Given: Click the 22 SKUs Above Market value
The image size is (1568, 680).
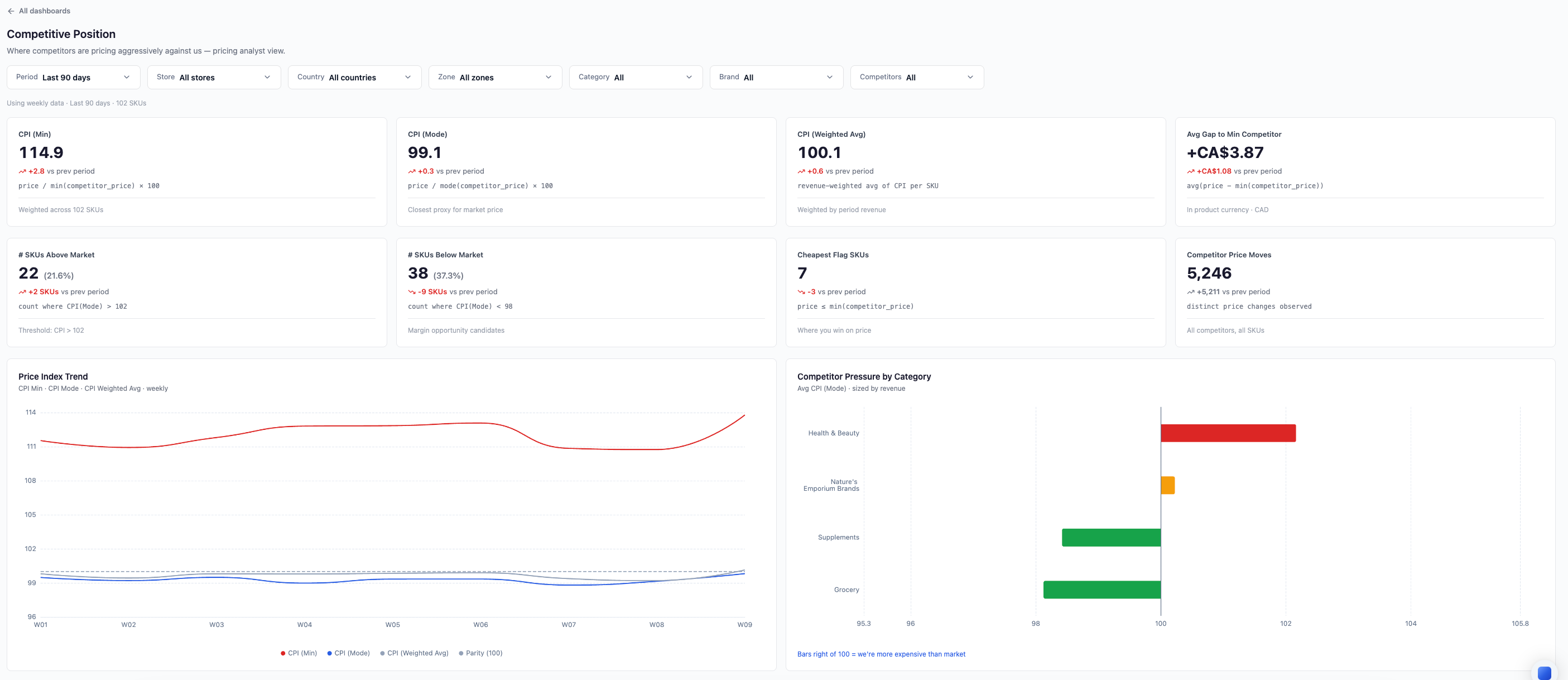Looking at the screenshot, I should (x=28, y=274).
